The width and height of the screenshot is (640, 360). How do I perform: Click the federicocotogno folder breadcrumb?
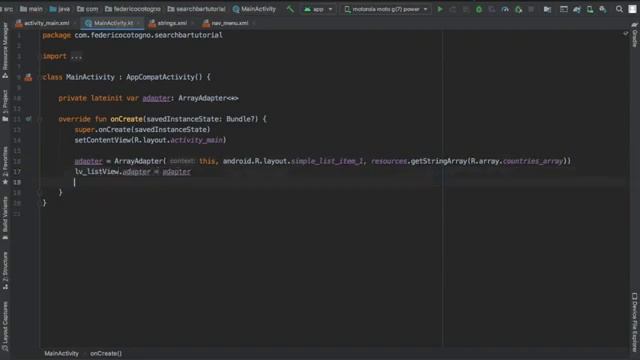(133, 9)
